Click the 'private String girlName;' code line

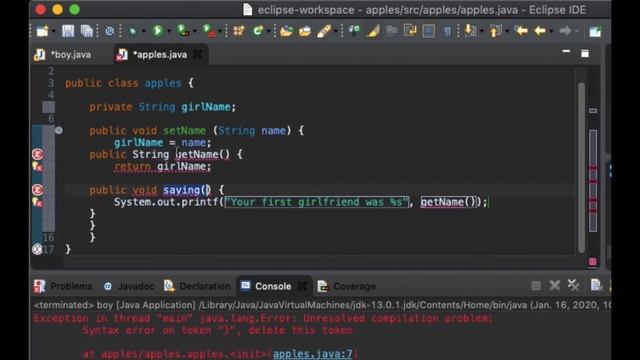tap(162, 107)
